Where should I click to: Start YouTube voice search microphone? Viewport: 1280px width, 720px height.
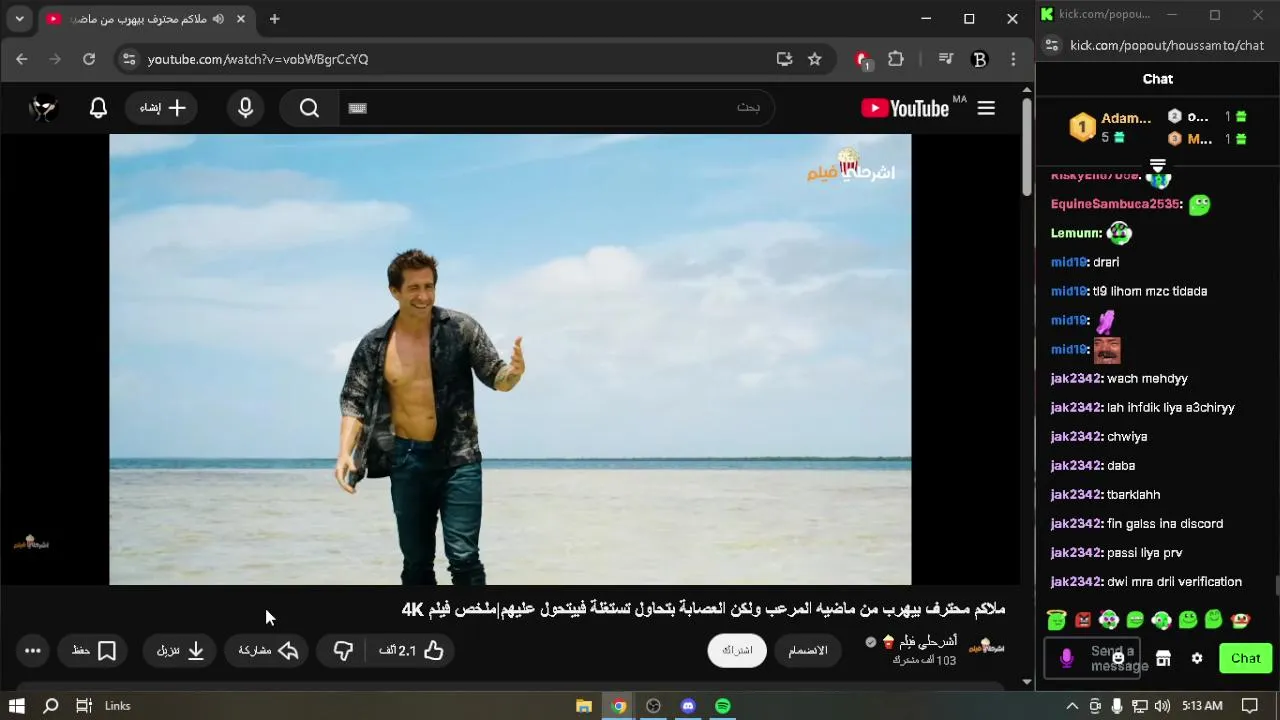pyautogui.click(x=246, y=108)
